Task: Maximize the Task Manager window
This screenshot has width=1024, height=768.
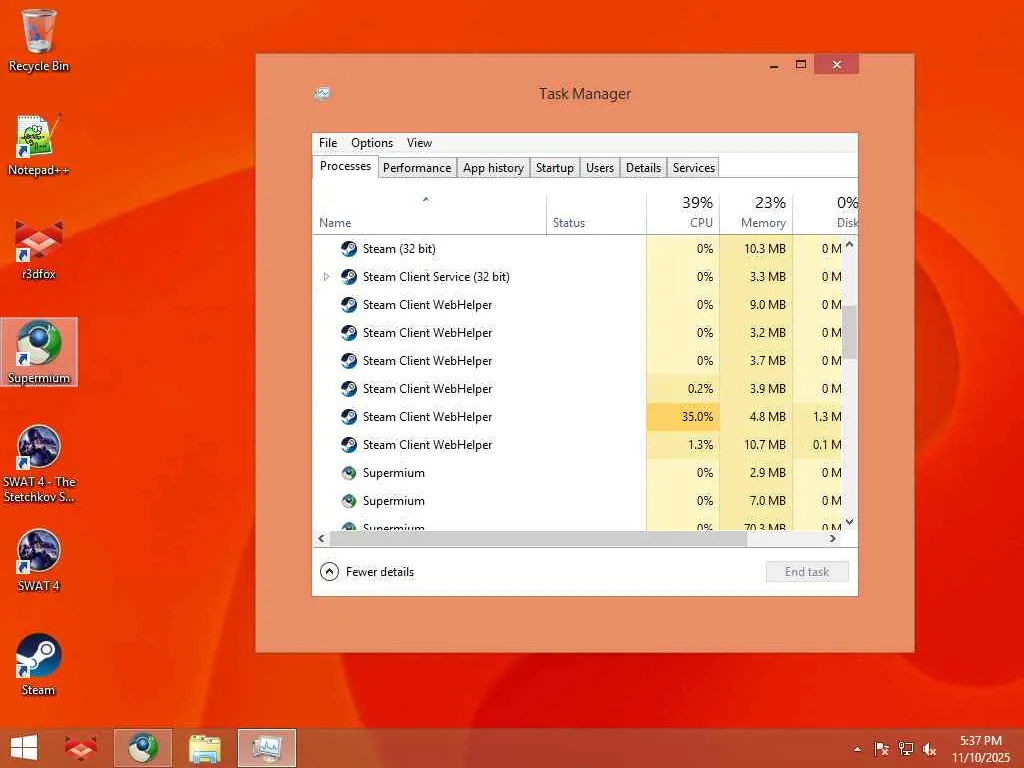Action: click(x=801, y=65)
